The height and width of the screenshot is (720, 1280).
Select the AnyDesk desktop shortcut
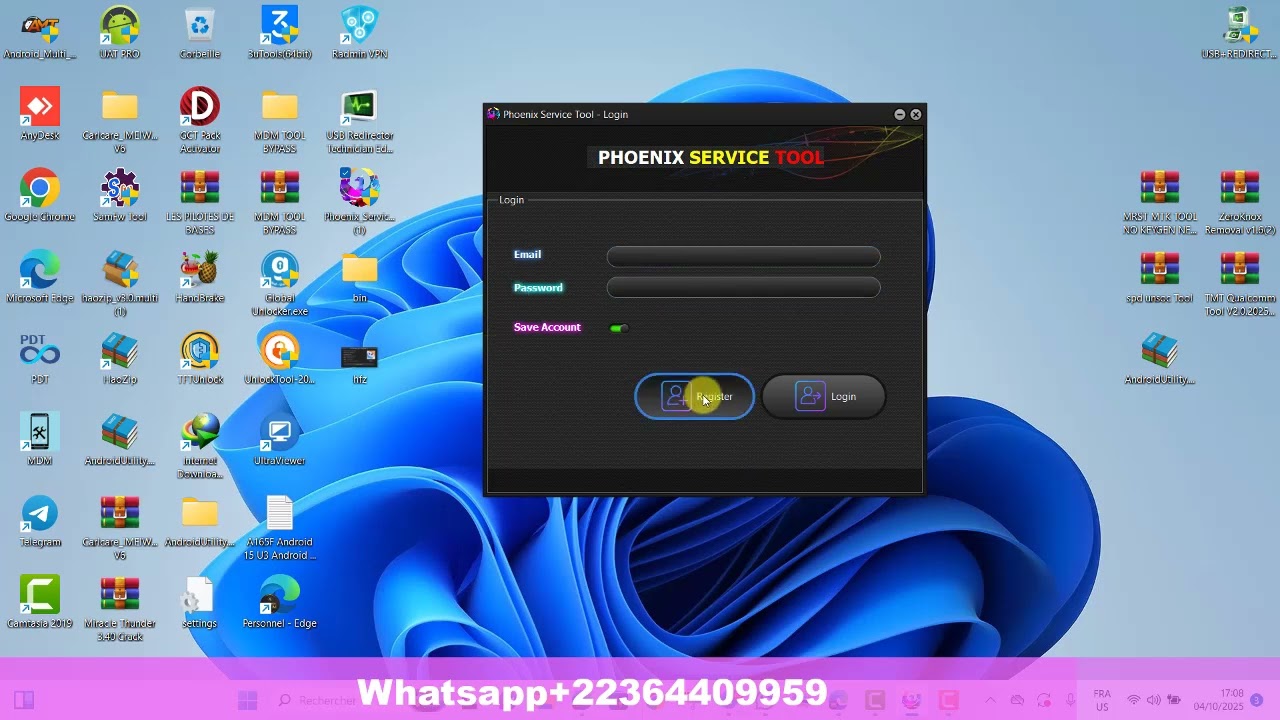pyautogui.click(x=40, y=114)
